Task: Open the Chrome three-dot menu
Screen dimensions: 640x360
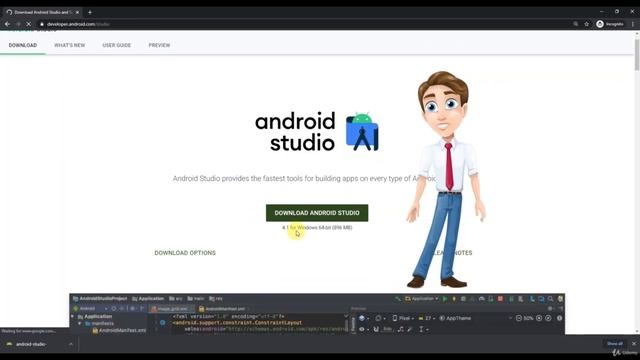Action: click(x=633, y=24)
